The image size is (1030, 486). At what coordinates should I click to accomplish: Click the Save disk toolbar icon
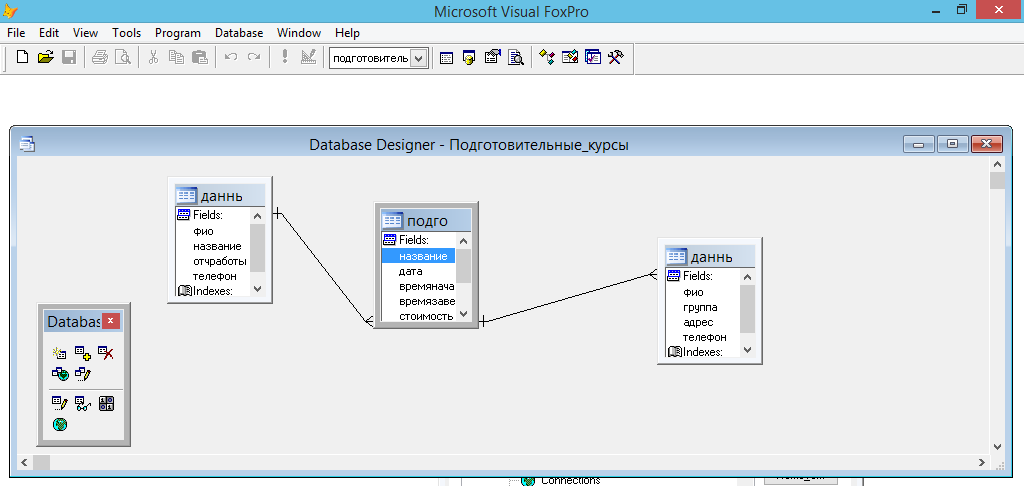tap(69, 57)
